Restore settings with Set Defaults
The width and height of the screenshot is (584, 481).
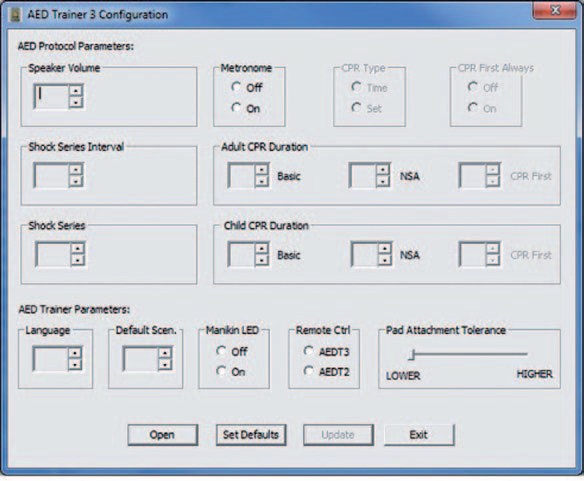point(251,435)
